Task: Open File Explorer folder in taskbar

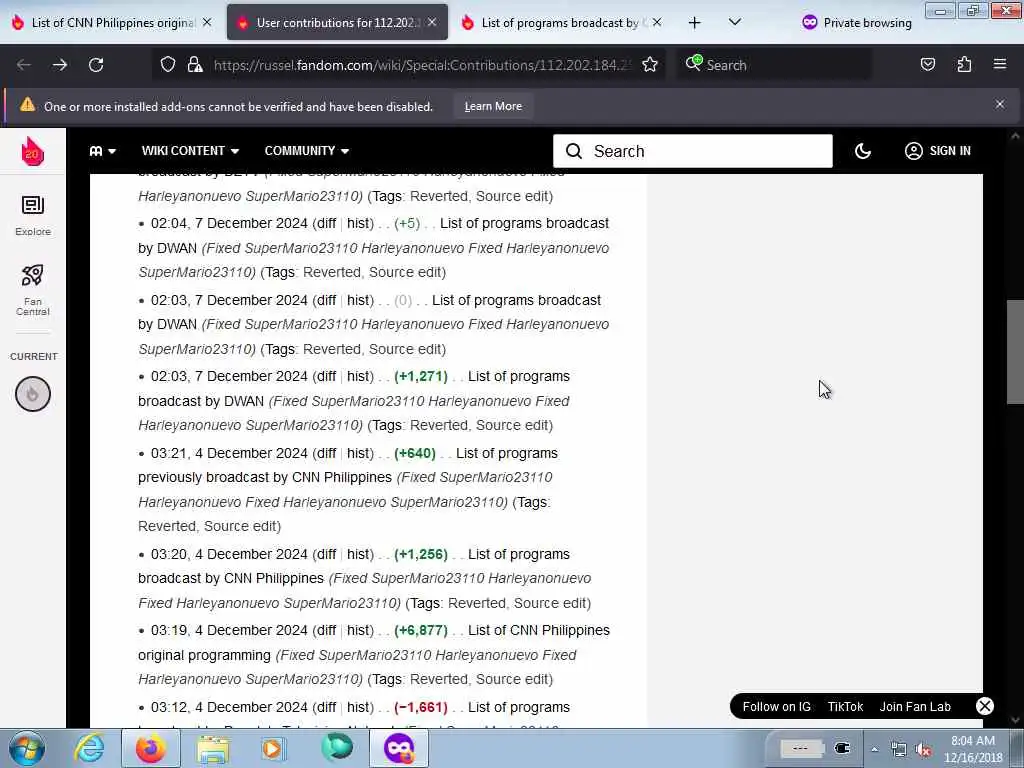Action: [x=213, y=748]
